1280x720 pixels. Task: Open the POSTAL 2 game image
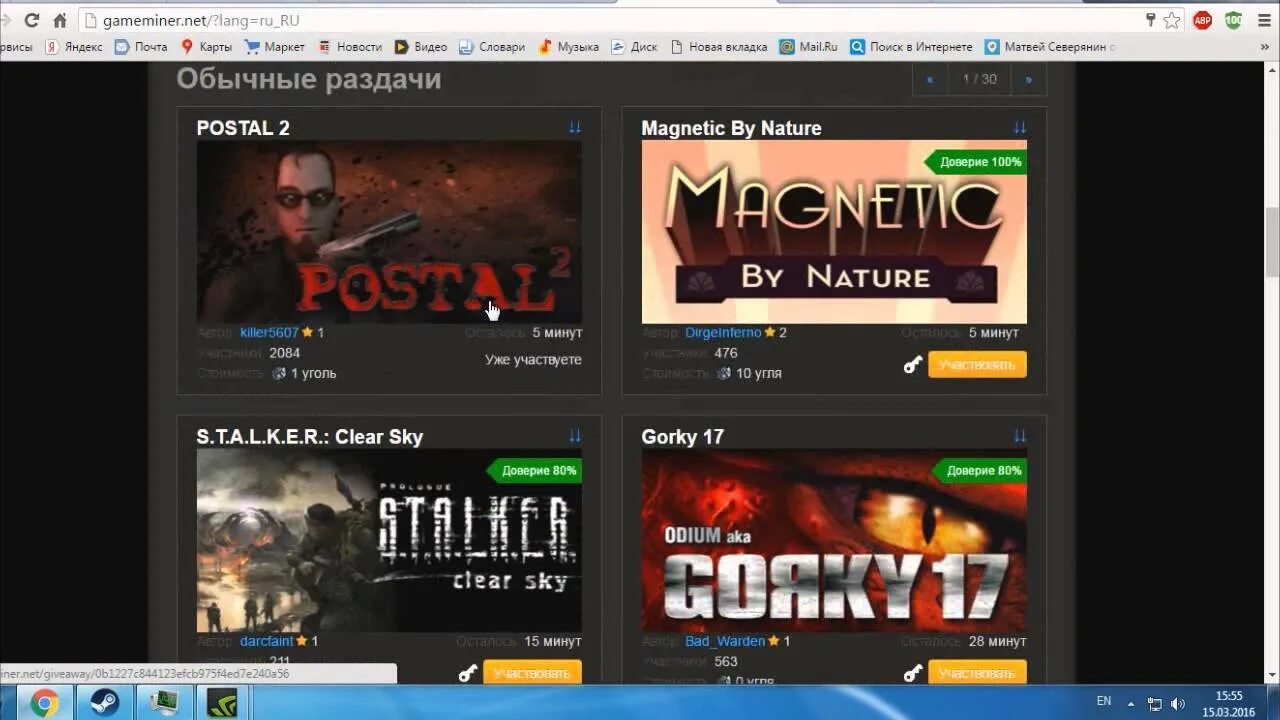pos(389,231)
